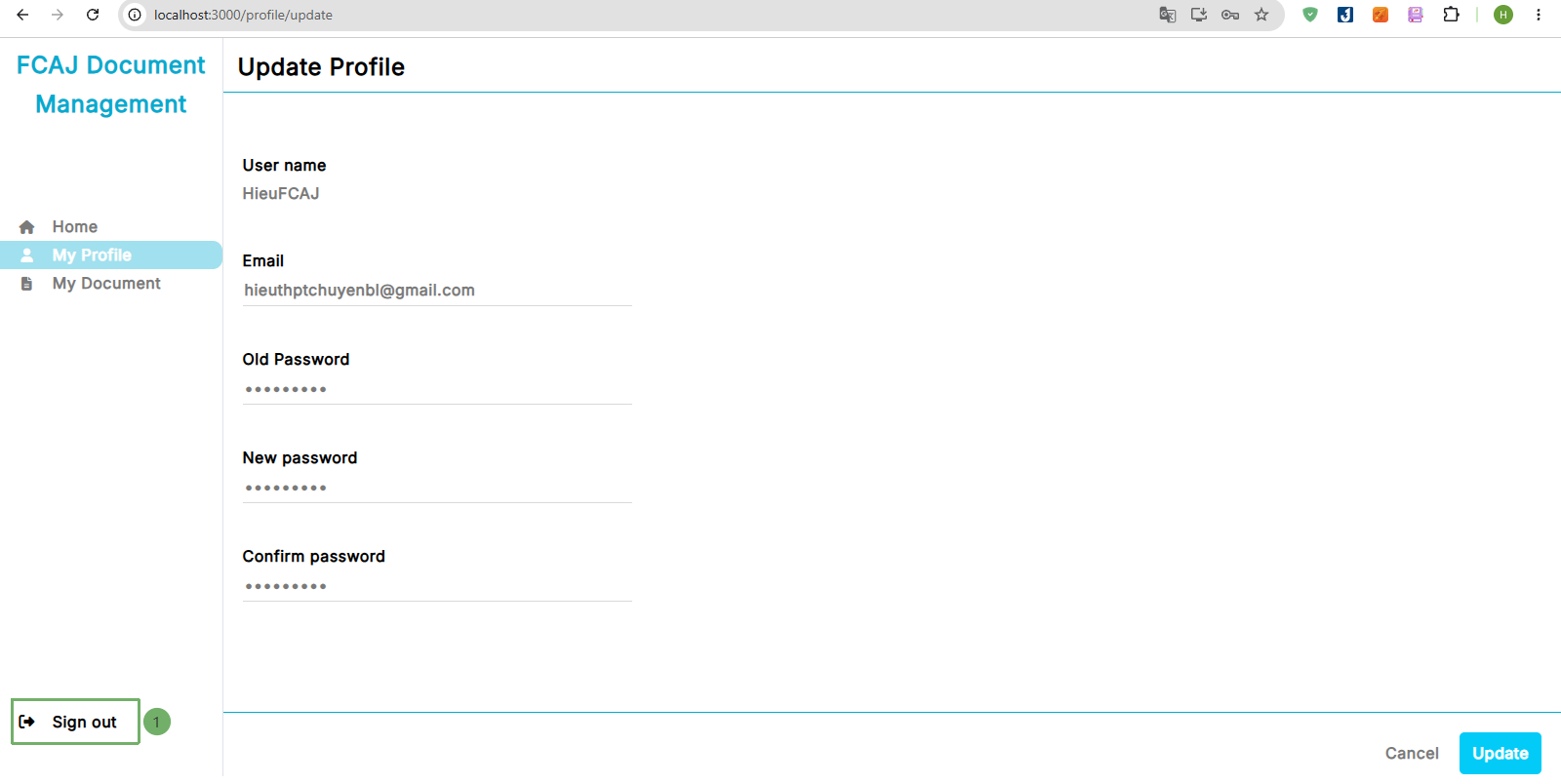The width and height of the screenshot is (1561, 784).
Task: Bookmark this page with the star icon
Action: (1261, 15)
